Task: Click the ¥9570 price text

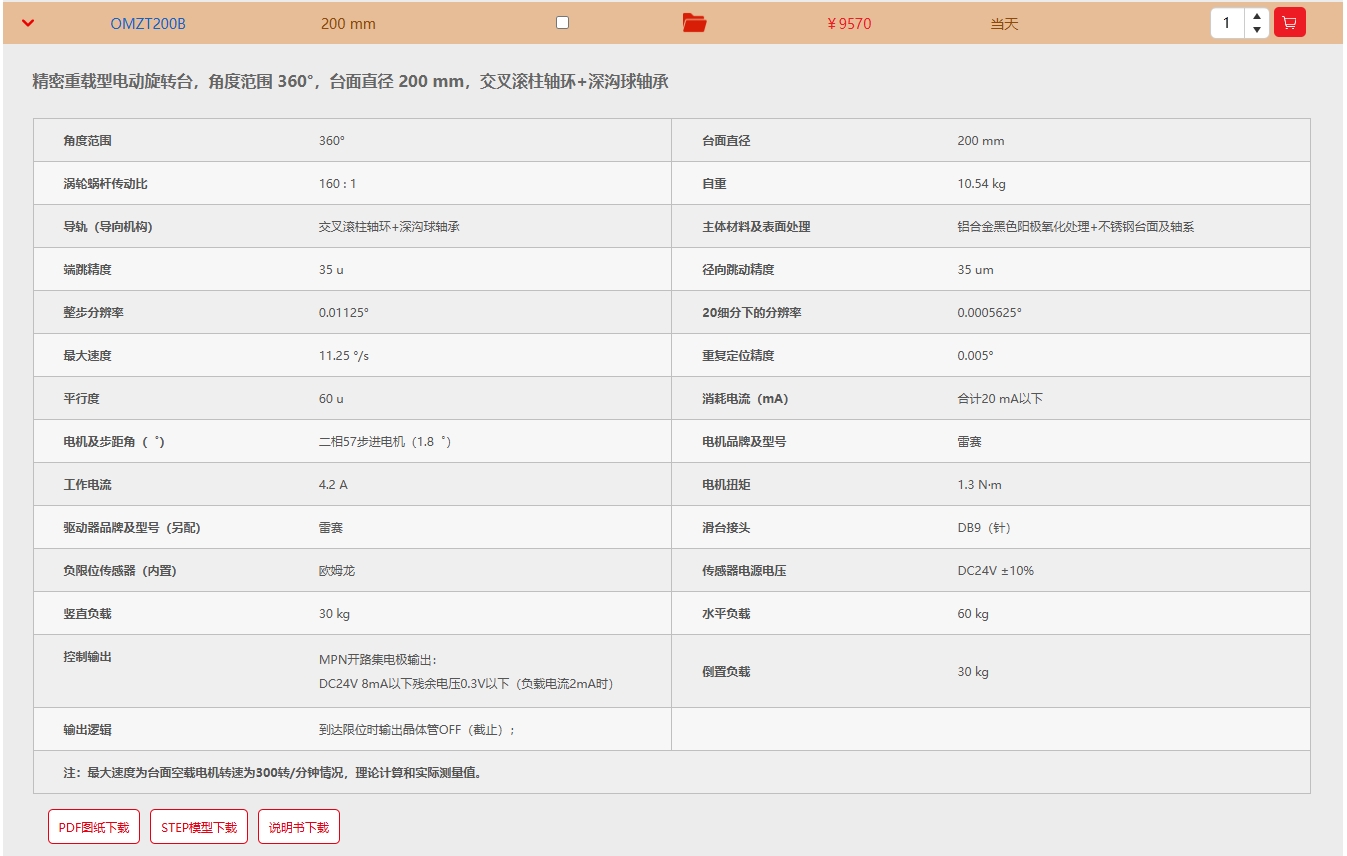Action: 849,24
